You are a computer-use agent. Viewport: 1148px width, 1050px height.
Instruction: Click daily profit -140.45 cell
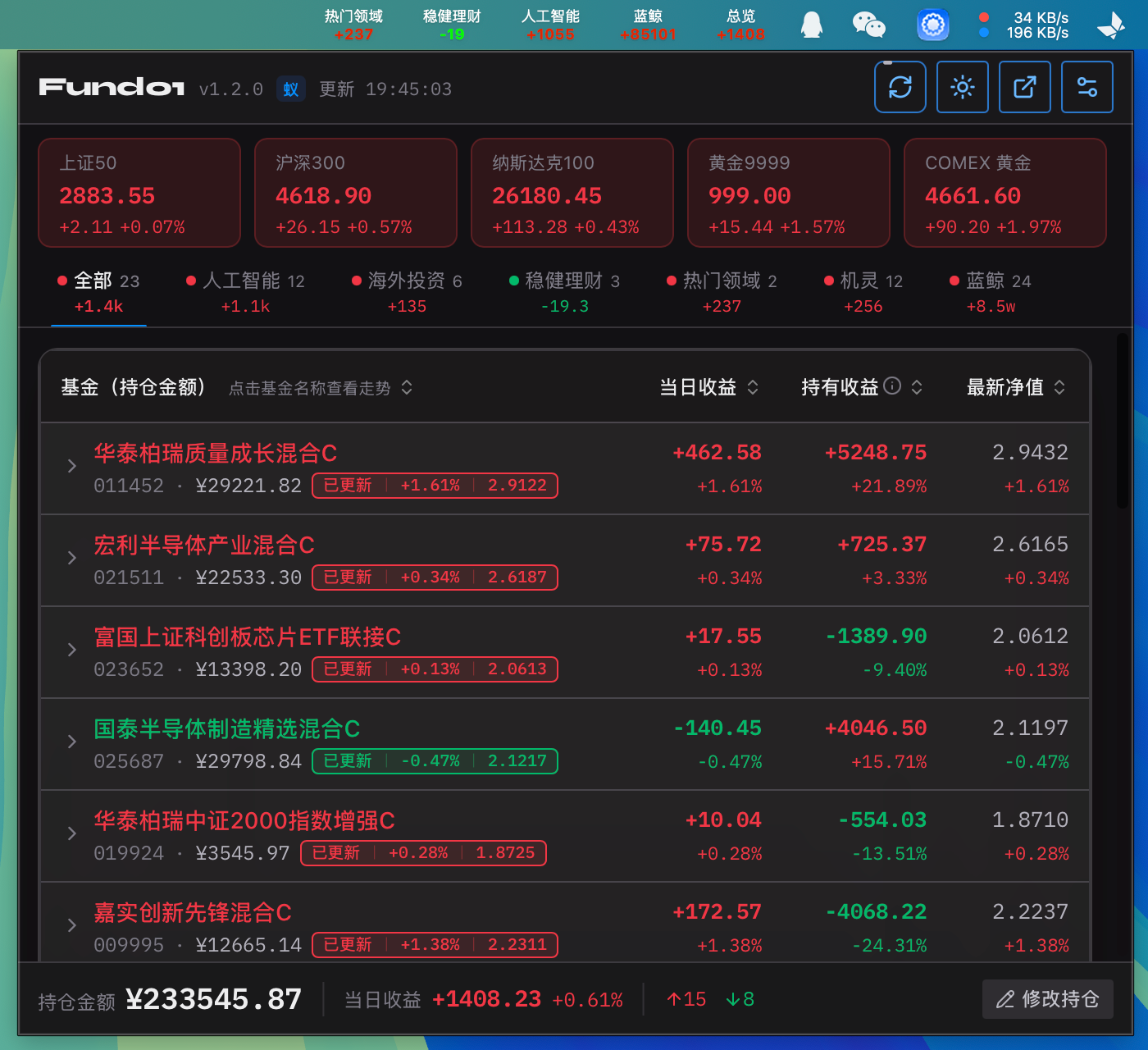click(717, 728)
